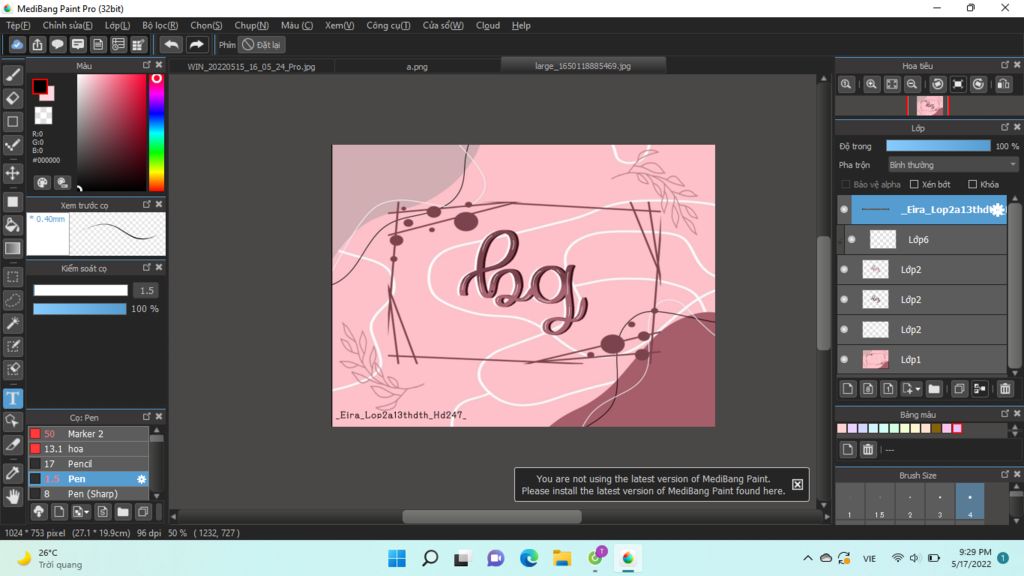Toggle visibility of _Eira_Lop2a13thd layer
The image size is (1024, 576).
click(844, 210)
